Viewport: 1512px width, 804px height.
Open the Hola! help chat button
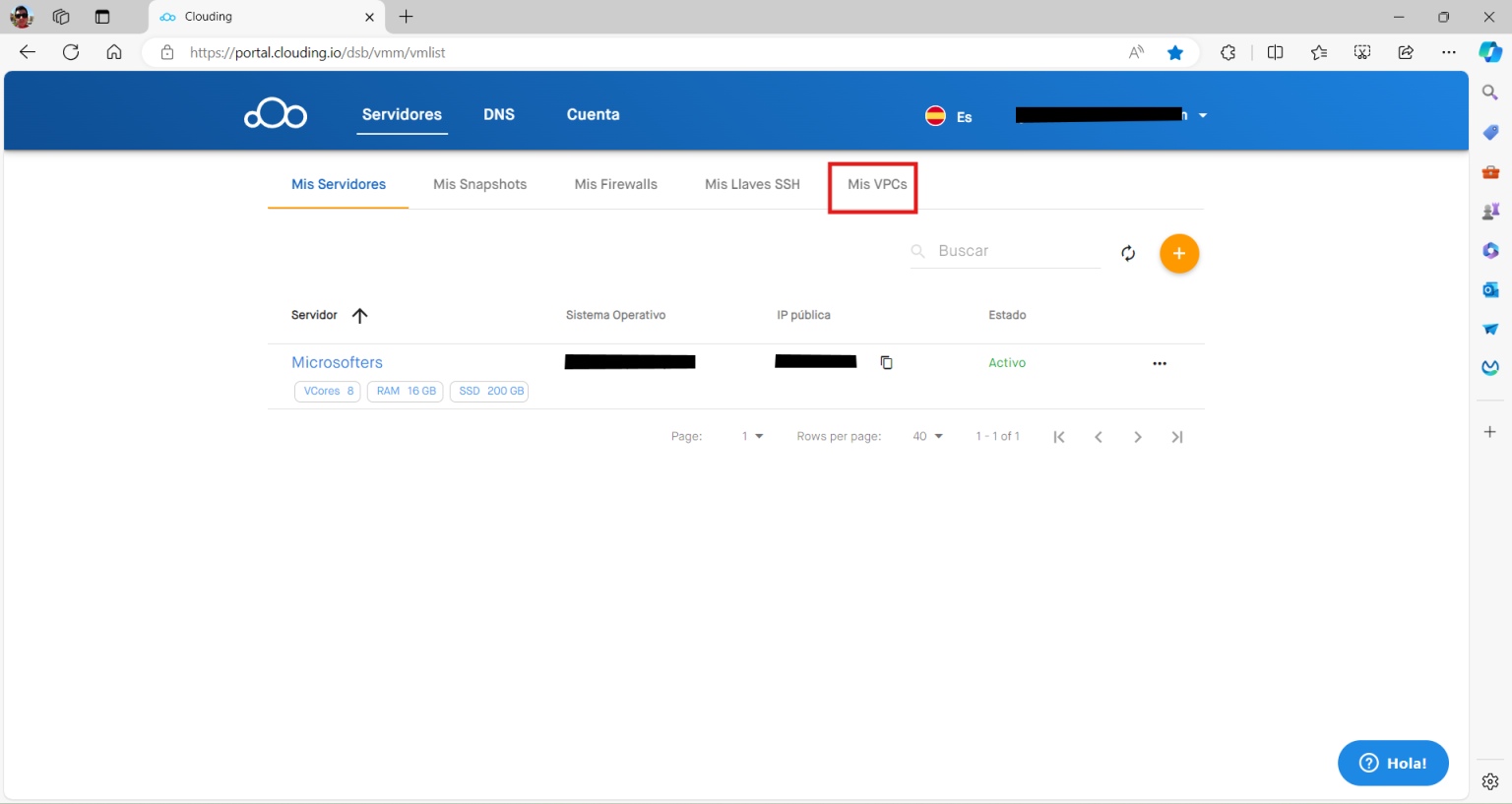click(x=1393, y=763)
